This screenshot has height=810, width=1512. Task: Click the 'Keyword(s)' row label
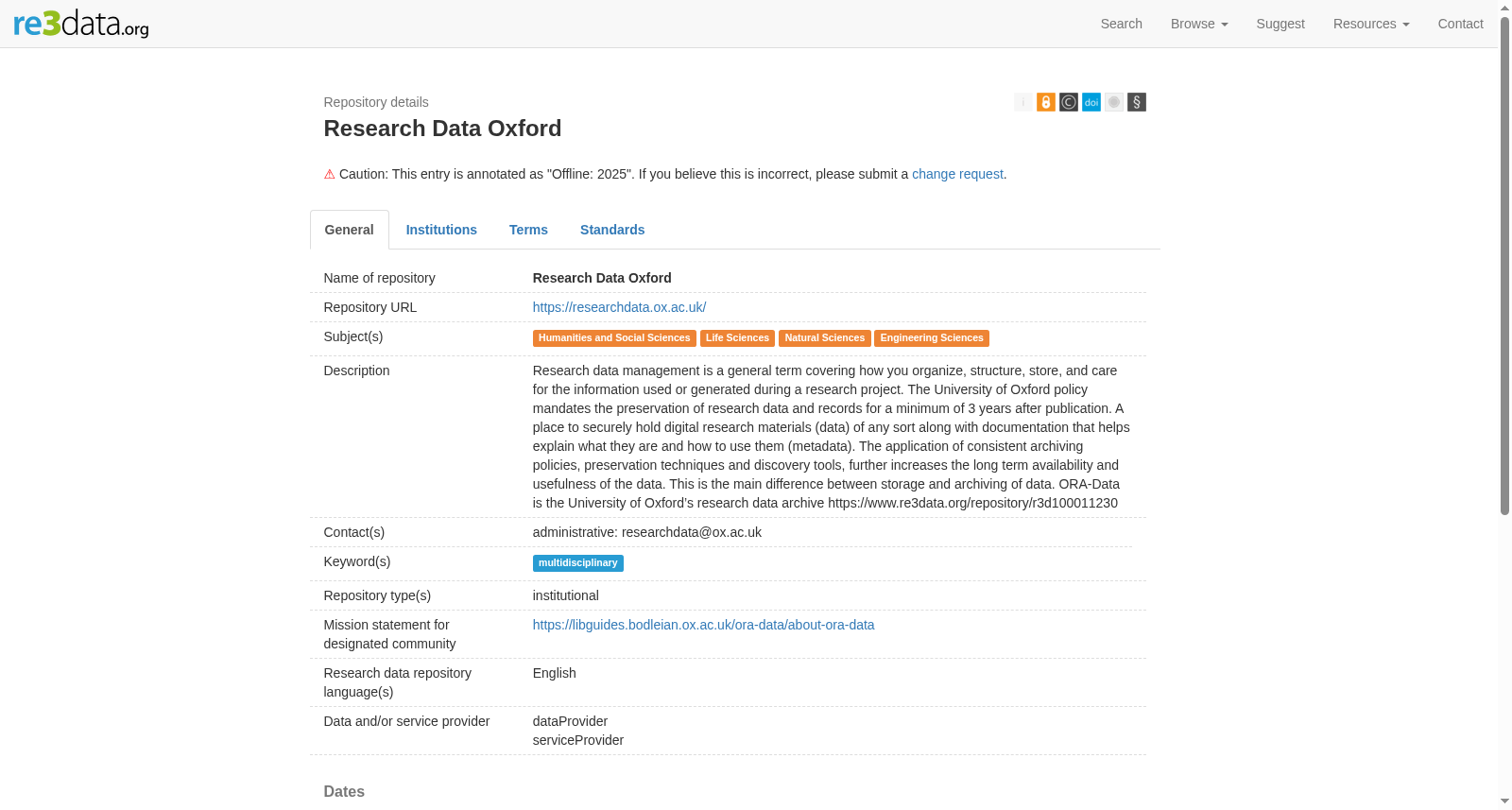point(357,561)
